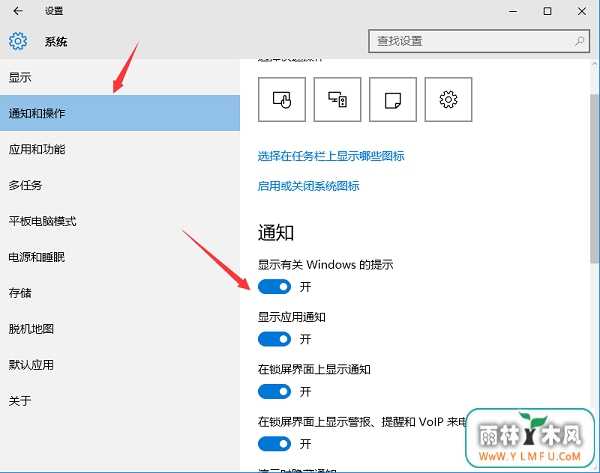Image resolution: width=600 pixels, height=473 pixels.
Task: Toggle 在锁屏界面上显示通知 switch
Action: point(274,391)
